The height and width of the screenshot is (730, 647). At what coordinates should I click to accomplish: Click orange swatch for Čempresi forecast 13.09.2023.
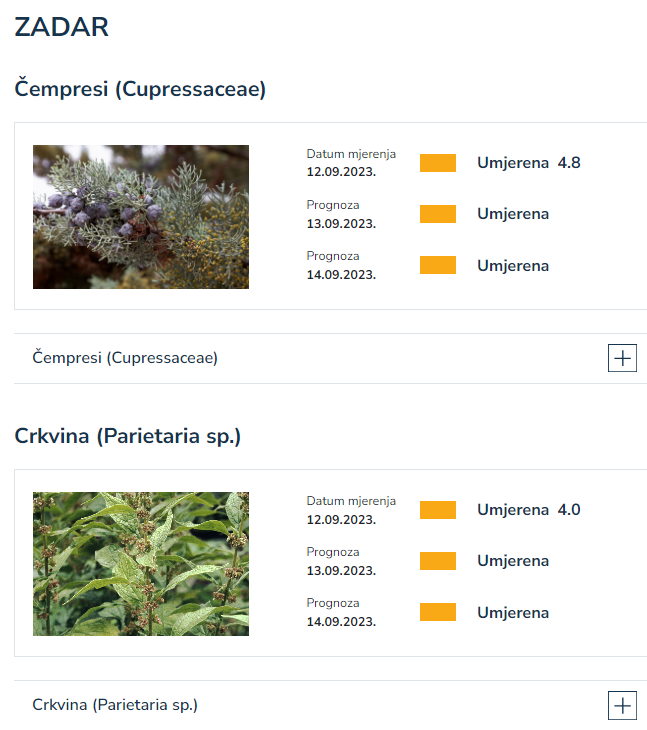coord(438,214)
